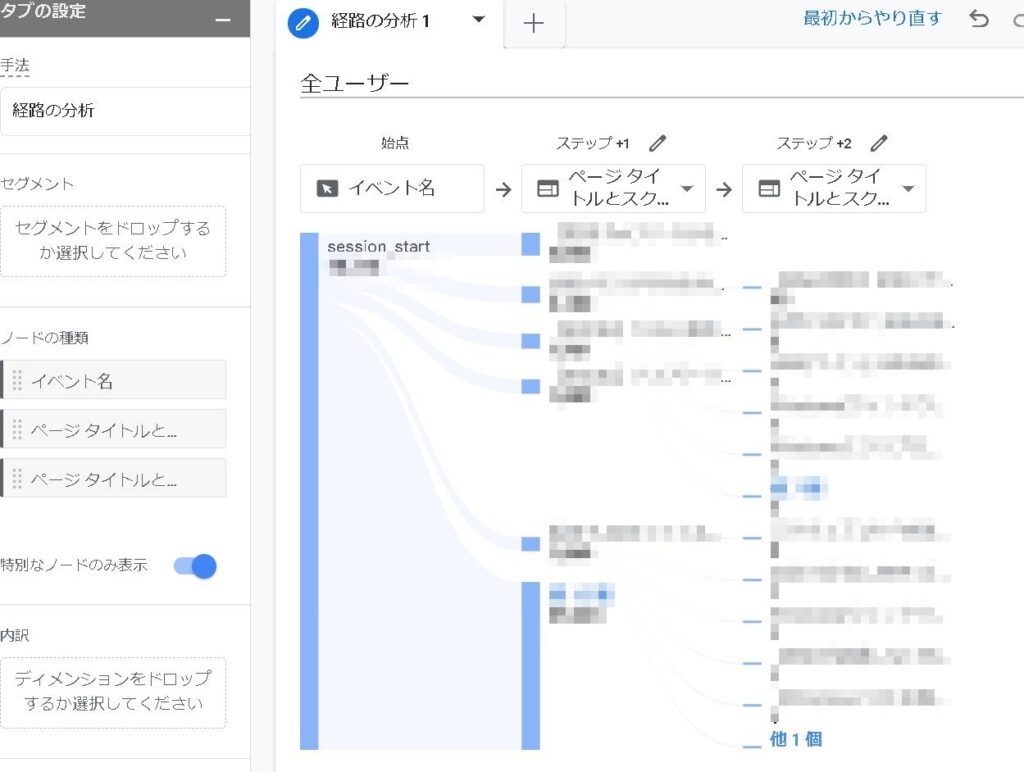The image size is (1024, 772).
Task: Toggle 特別なノードのみ表示 switch
Action: click(x=195, y=566)
